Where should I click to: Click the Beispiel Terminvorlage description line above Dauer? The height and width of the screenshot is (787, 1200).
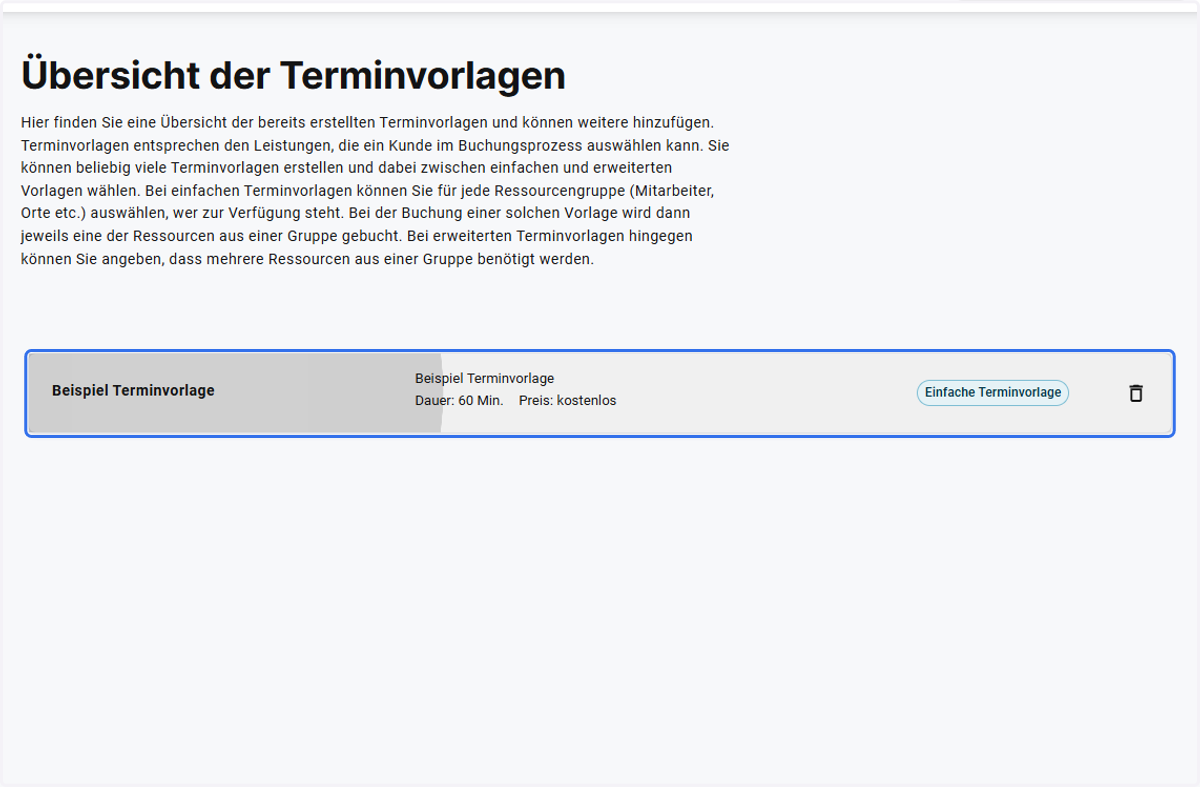484,379
